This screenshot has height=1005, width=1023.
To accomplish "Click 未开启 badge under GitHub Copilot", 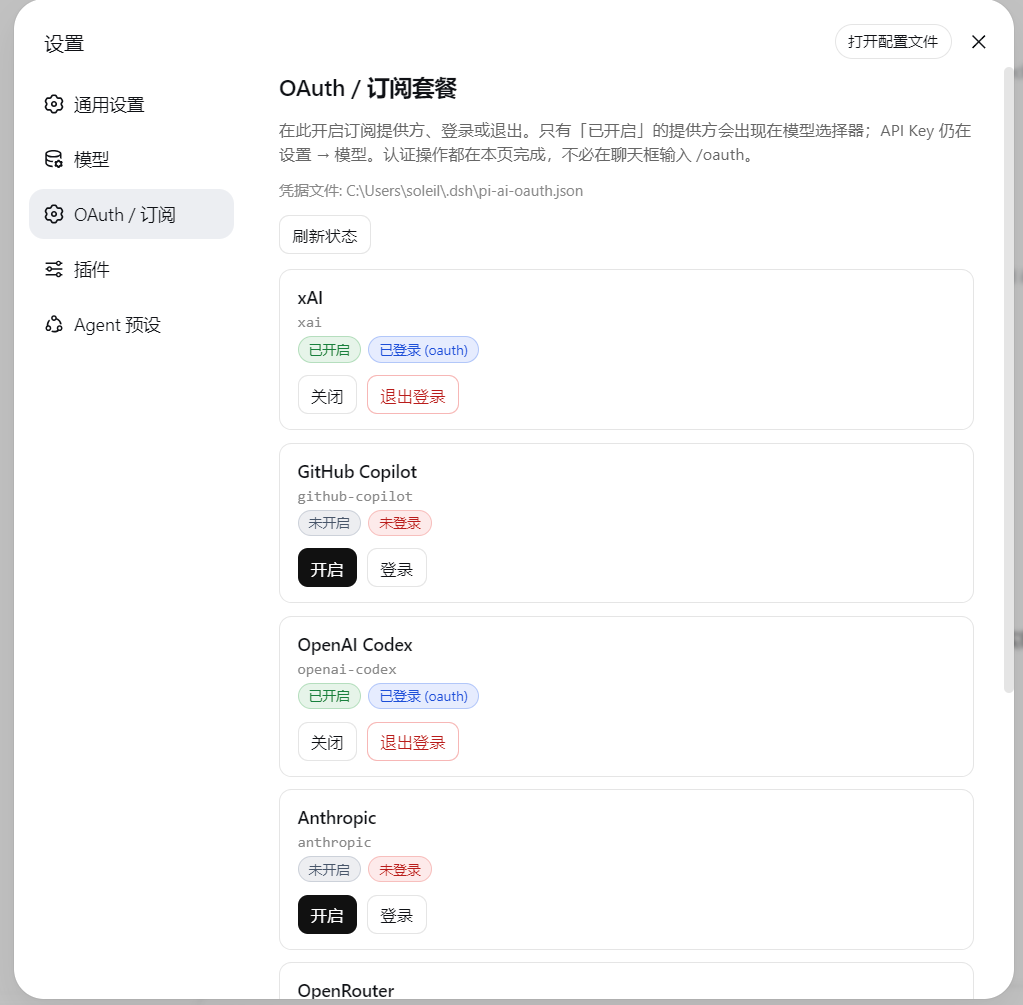I will coord(329,523).
